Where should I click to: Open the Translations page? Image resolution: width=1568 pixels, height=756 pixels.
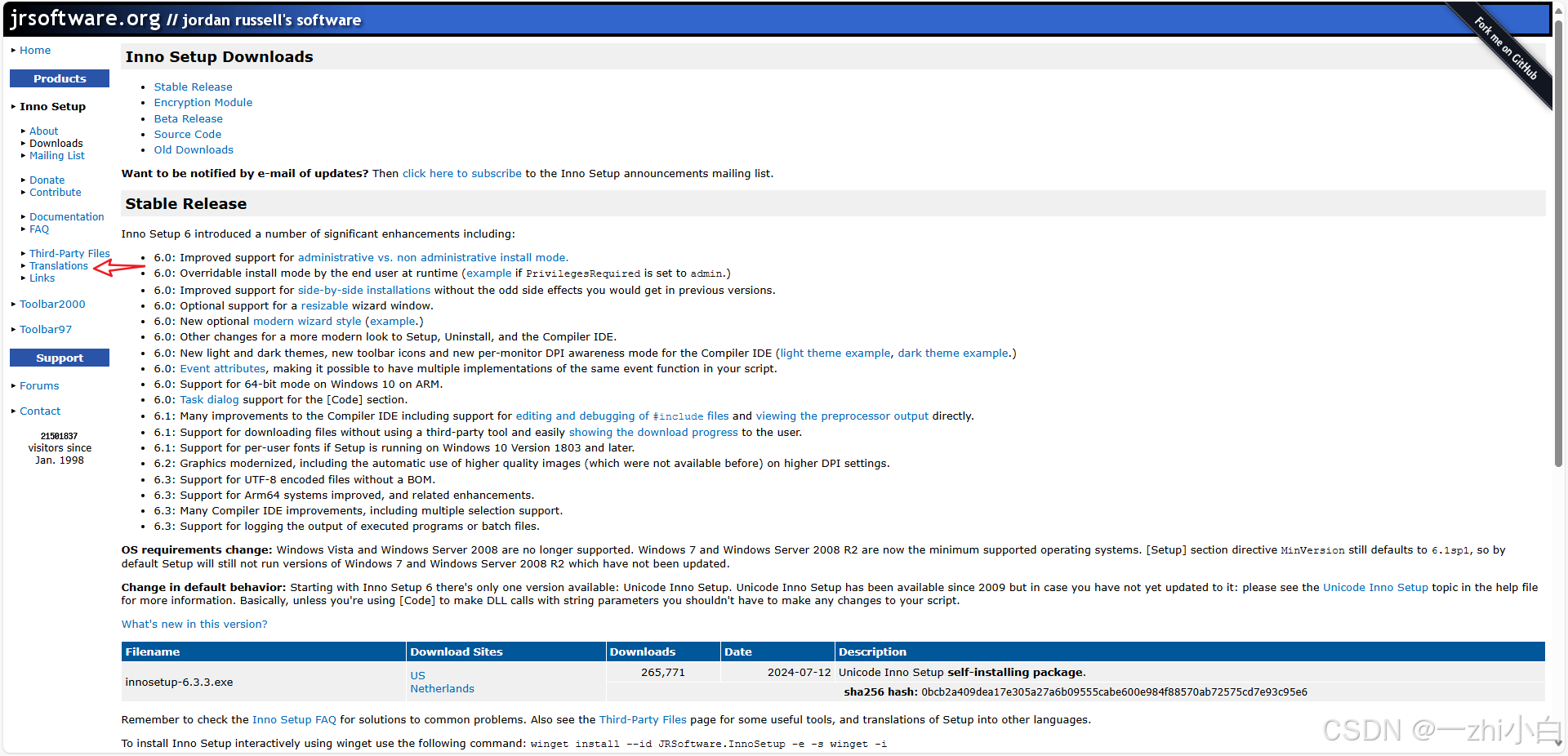pos(59,265)
